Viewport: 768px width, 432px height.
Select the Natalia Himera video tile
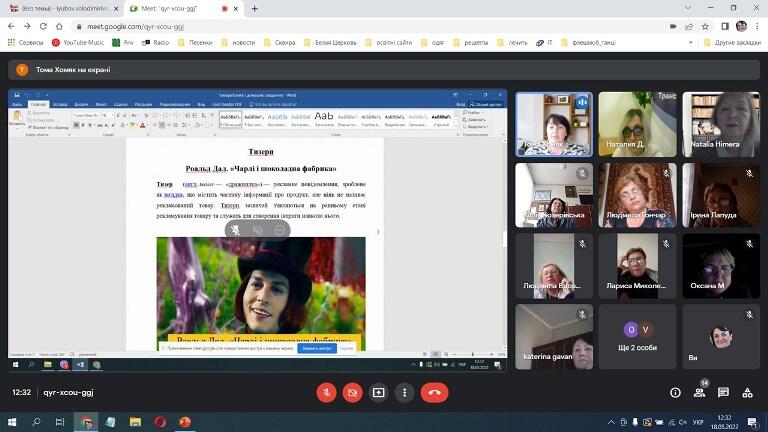(x=721, y=124)
